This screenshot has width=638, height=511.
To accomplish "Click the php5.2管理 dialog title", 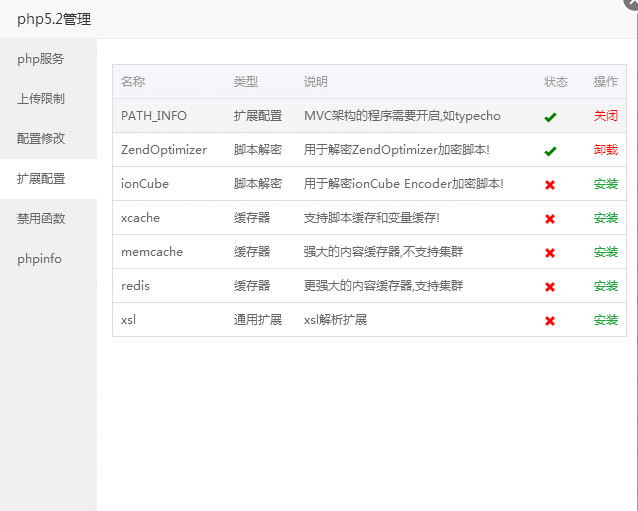I will click(54, 19).
